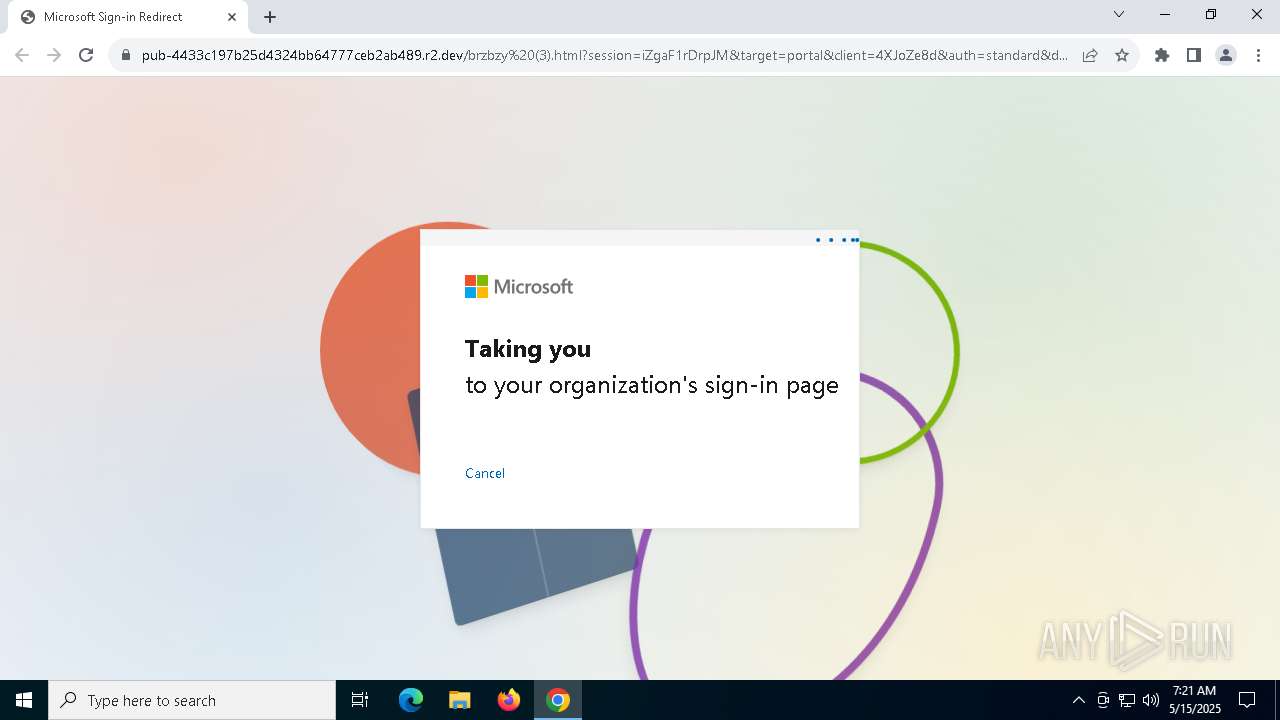1280x720 pixels.
Task: Close the Microsoft Sign-in Redirect tab
Action: click(x=232, y=17)
